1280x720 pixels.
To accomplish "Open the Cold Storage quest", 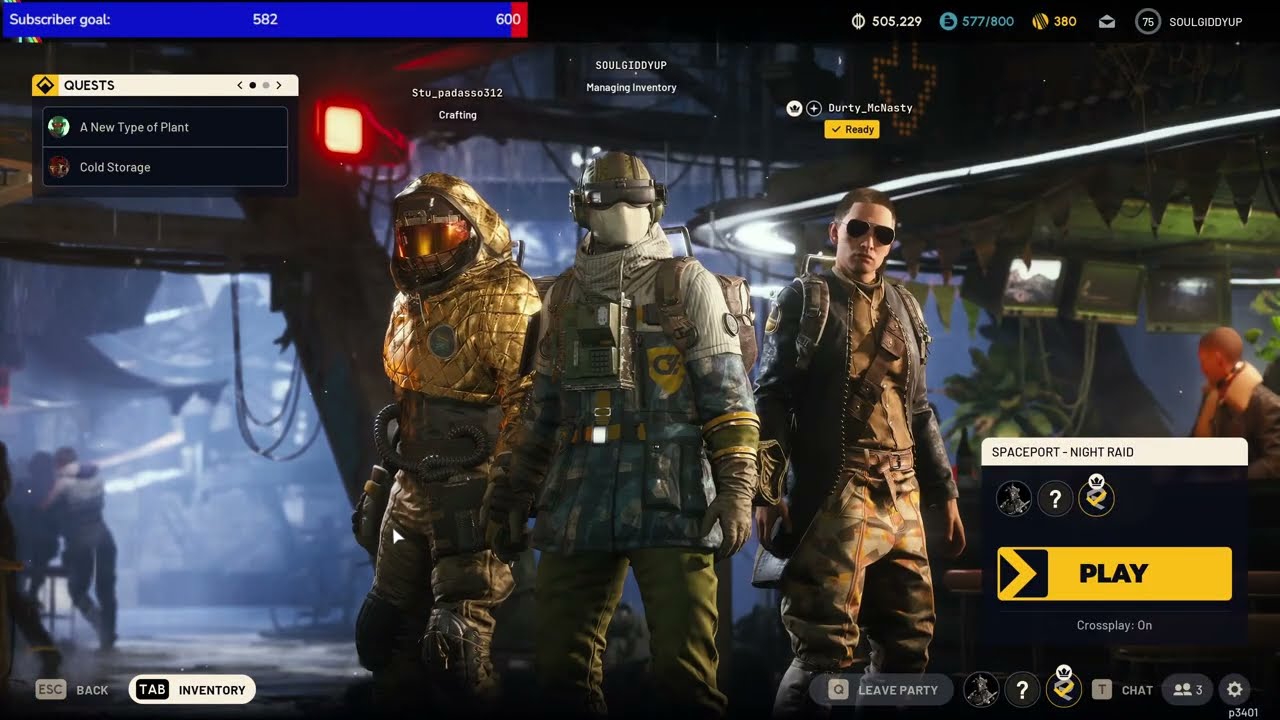I will [165, 167].
